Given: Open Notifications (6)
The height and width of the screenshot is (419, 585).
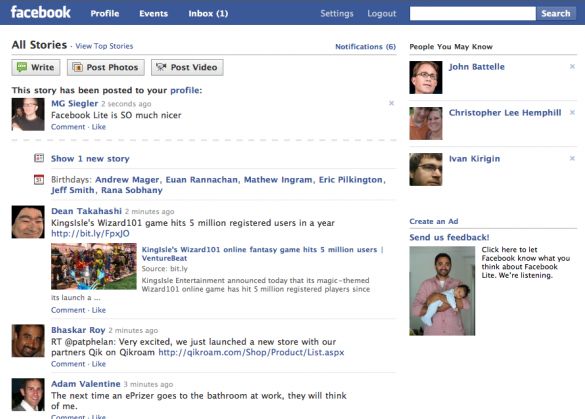Looking at the screenshot, I should pos(365,47).
